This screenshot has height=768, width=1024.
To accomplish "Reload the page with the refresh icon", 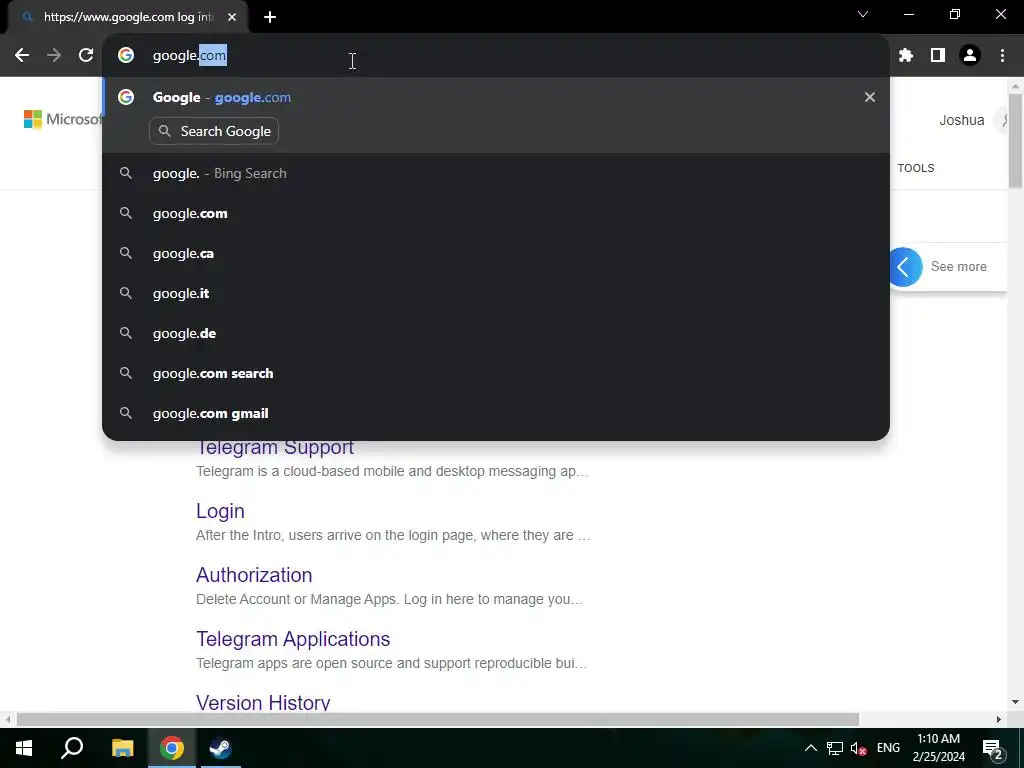I will [x=86, y=56].
